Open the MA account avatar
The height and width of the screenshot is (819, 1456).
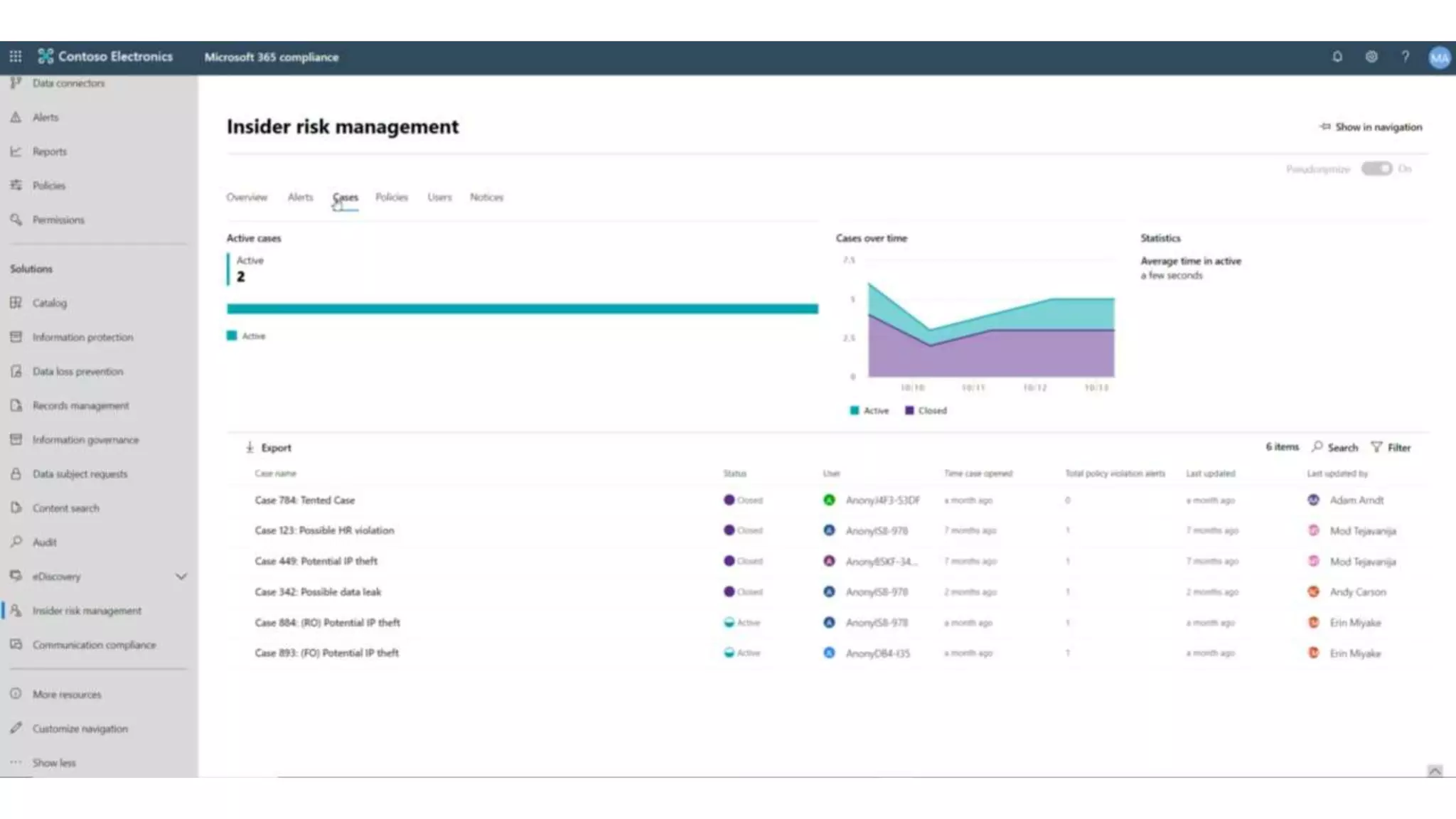click(1439, 58)
